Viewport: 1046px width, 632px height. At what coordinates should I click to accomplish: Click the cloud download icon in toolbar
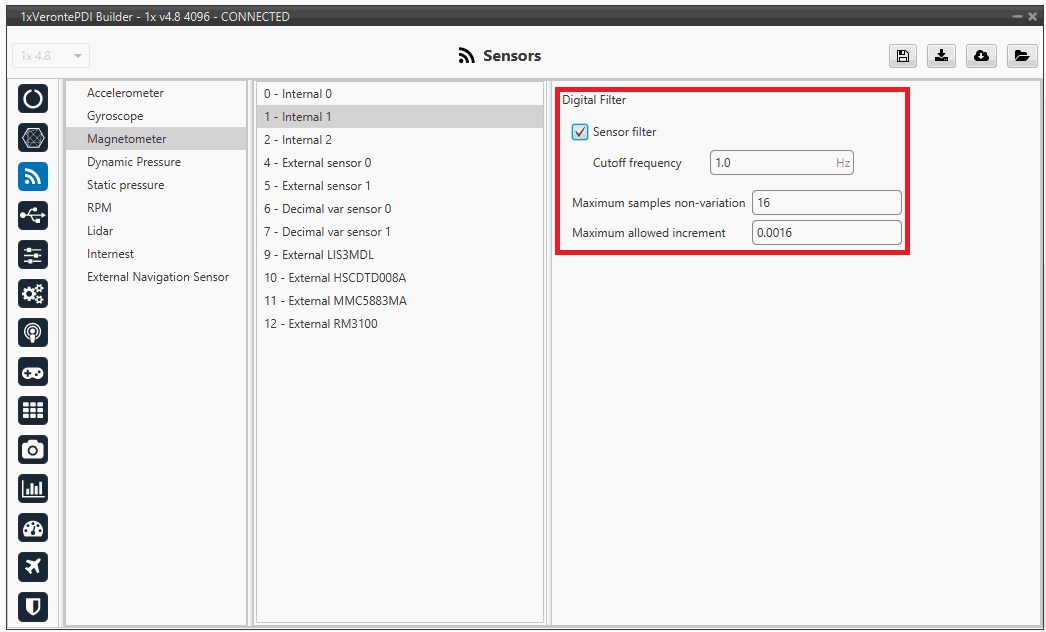tap(981, 56)
